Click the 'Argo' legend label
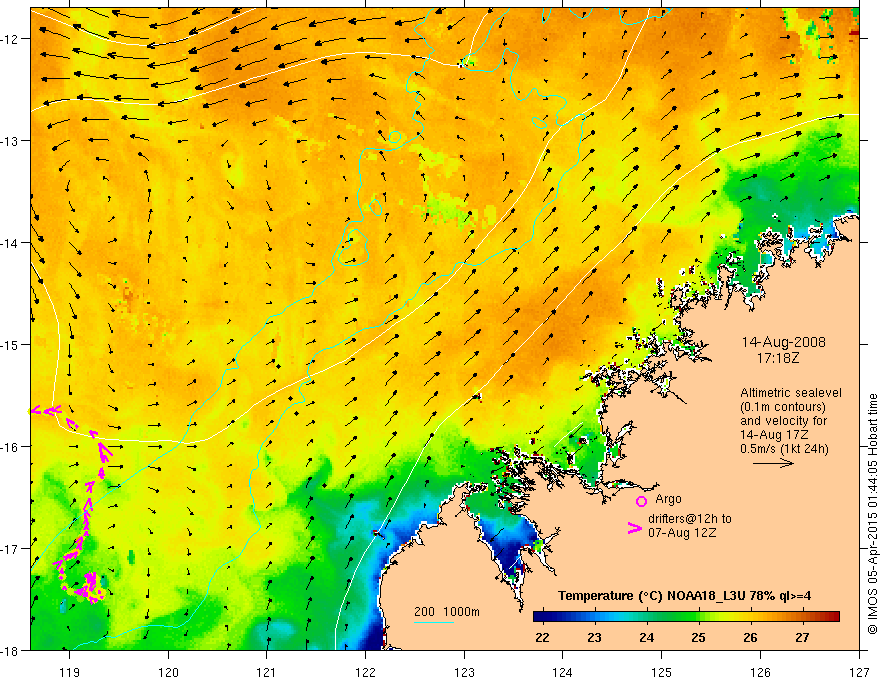This screenshot has height=680, width=880. coord(668,499)
